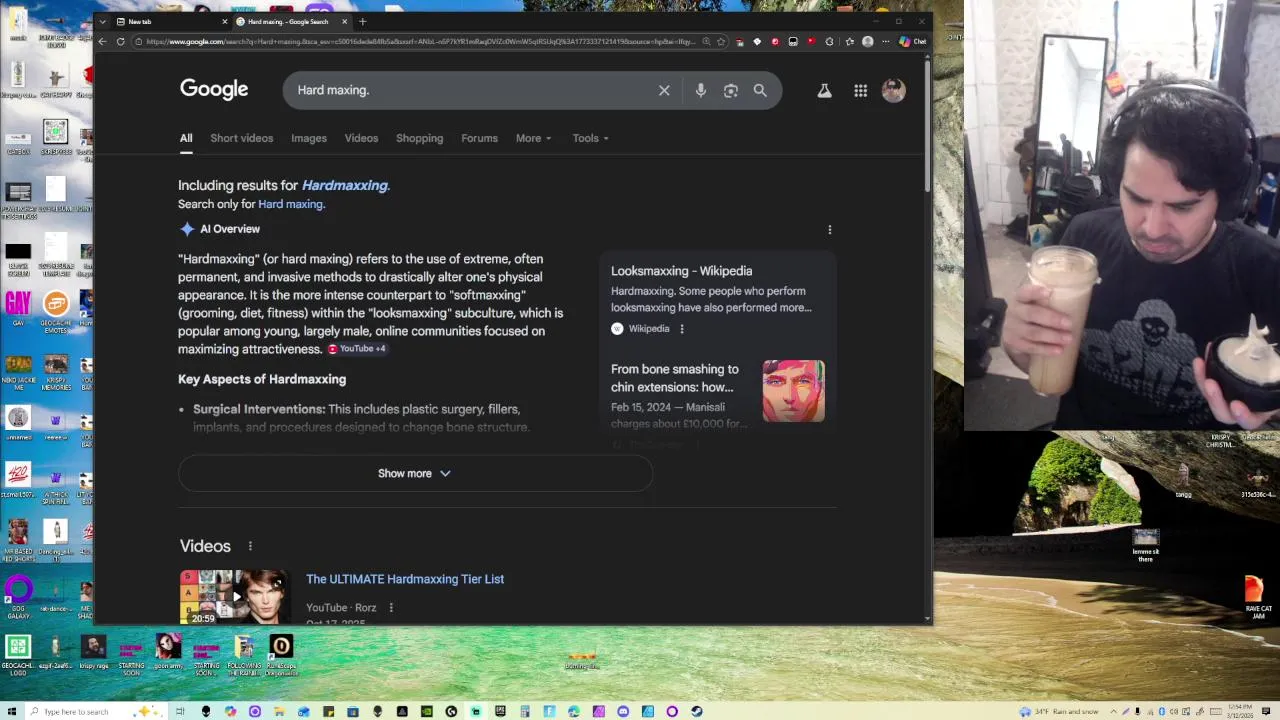Open the browser Chat copilot button
The height and width of the screenshot is (720, 1280).
[913, 41]
